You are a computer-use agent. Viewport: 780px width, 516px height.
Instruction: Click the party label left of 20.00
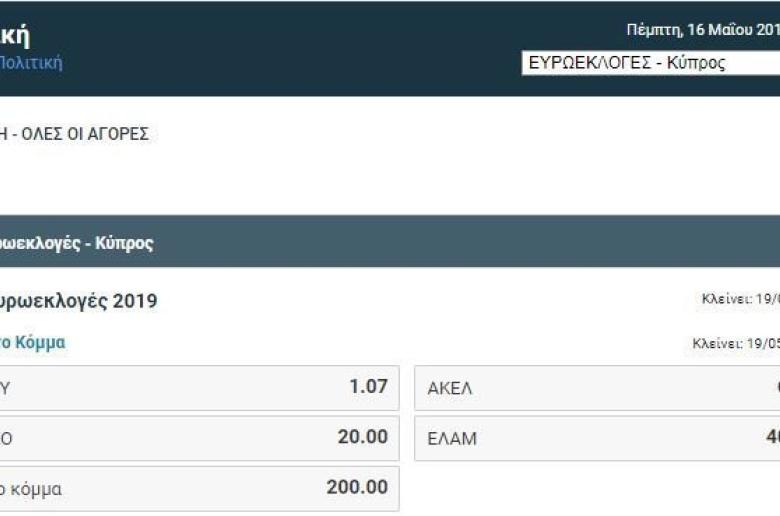click(x=6, y=439)
